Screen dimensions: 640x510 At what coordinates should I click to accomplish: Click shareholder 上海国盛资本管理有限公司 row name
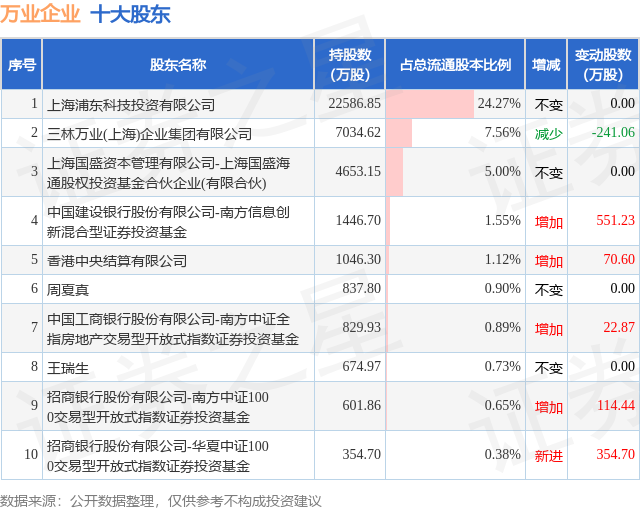click(169, 173)
